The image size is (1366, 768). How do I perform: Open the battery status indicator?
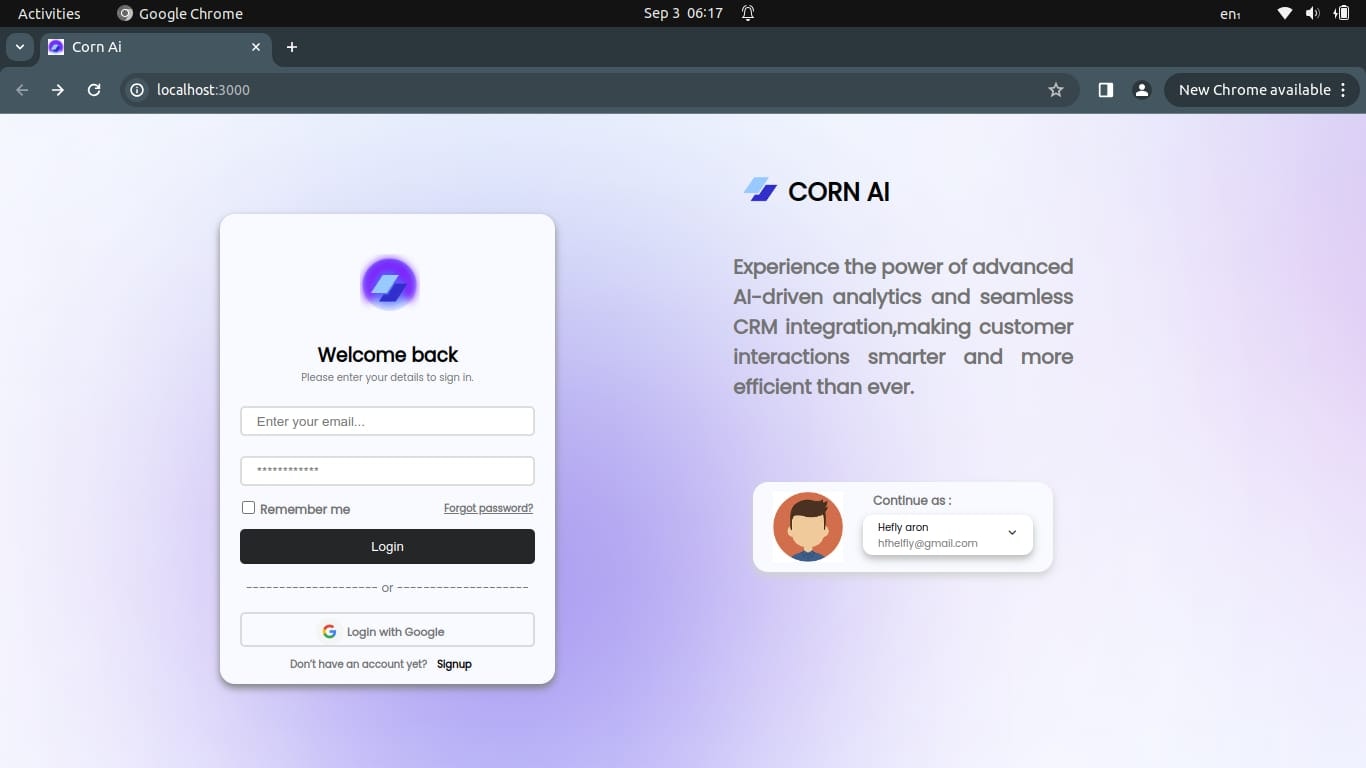coord(1341,13)
